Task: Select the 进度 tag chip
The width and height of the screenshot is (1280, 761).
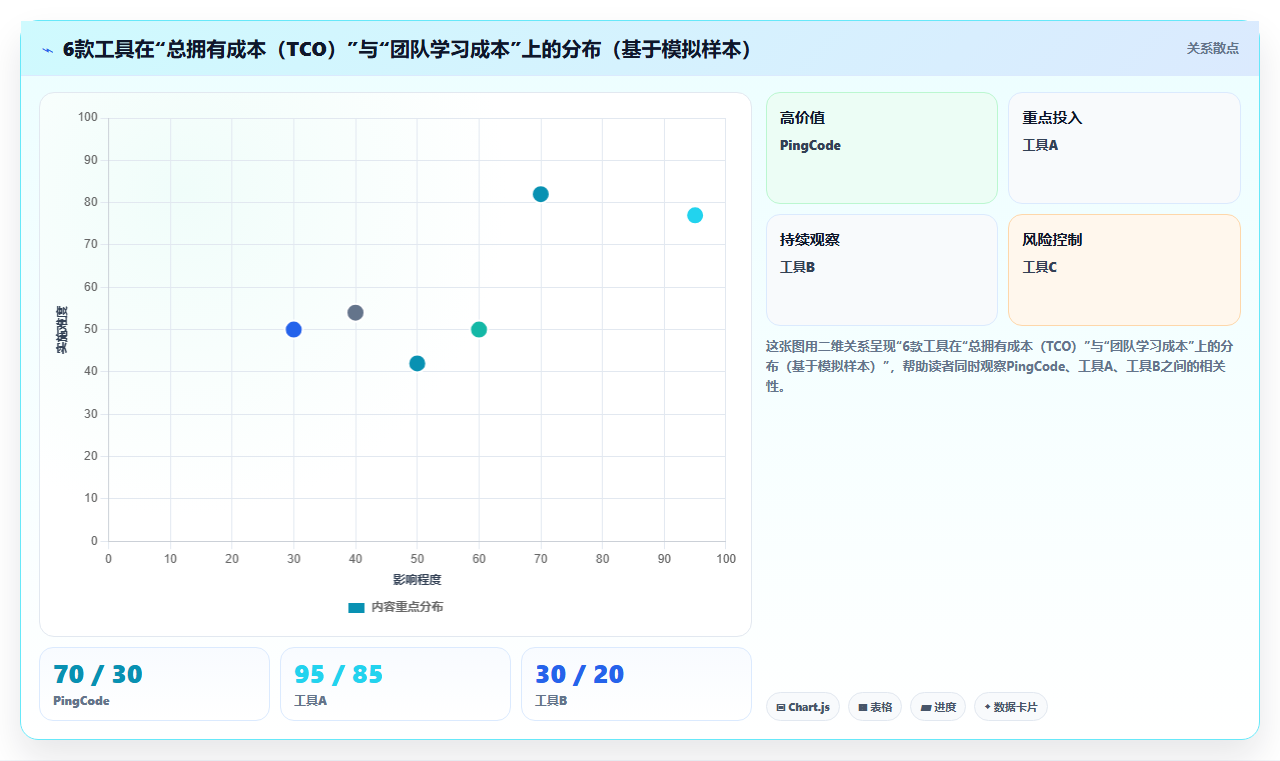Action: pos(938,707)
